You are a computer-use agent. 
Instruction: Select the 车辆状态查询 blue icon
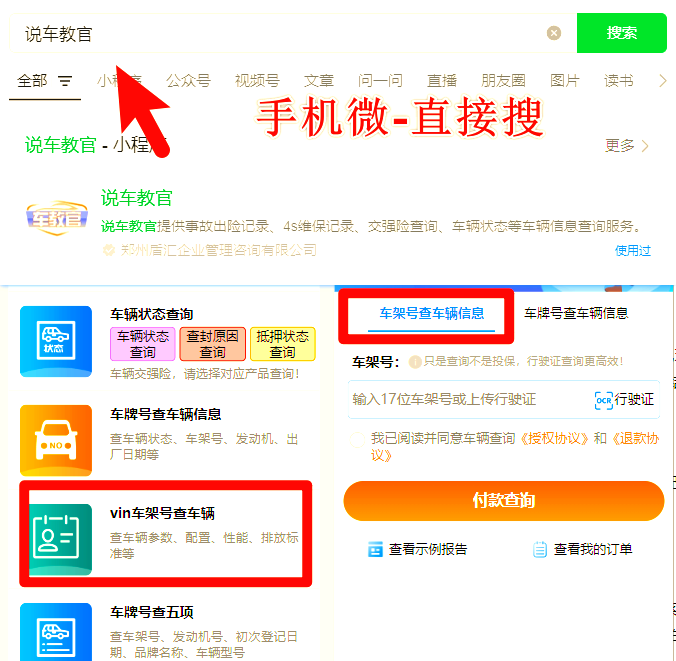pos(56,341)
